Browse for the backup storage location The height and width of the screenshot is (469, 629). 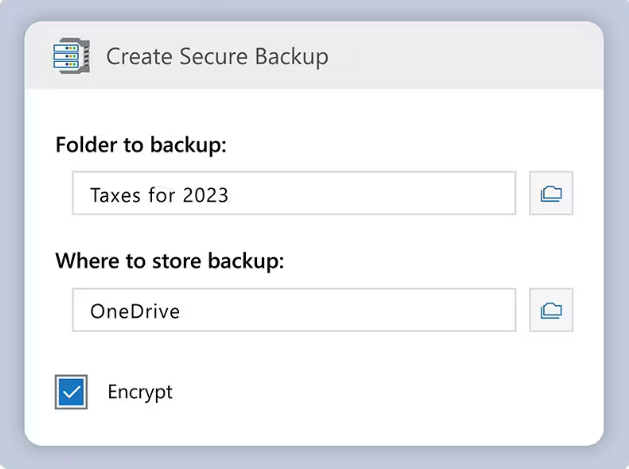(x=551, y=310)
